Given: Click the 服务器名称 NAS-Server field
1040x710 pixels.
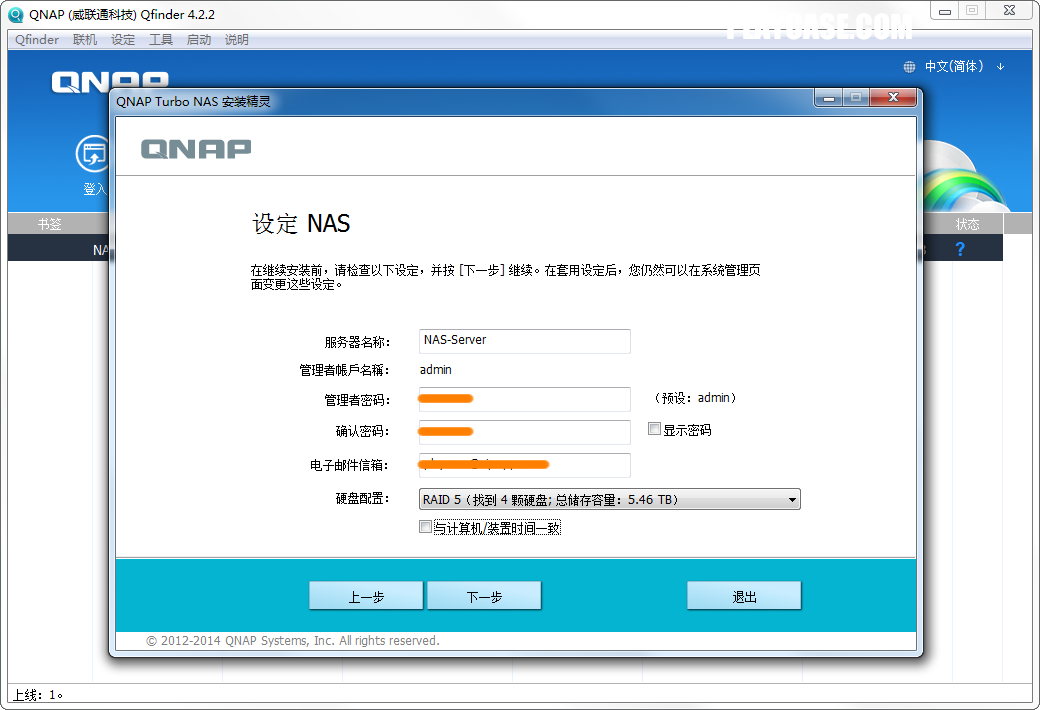Looking at the screenshot, I should point(525,340).
